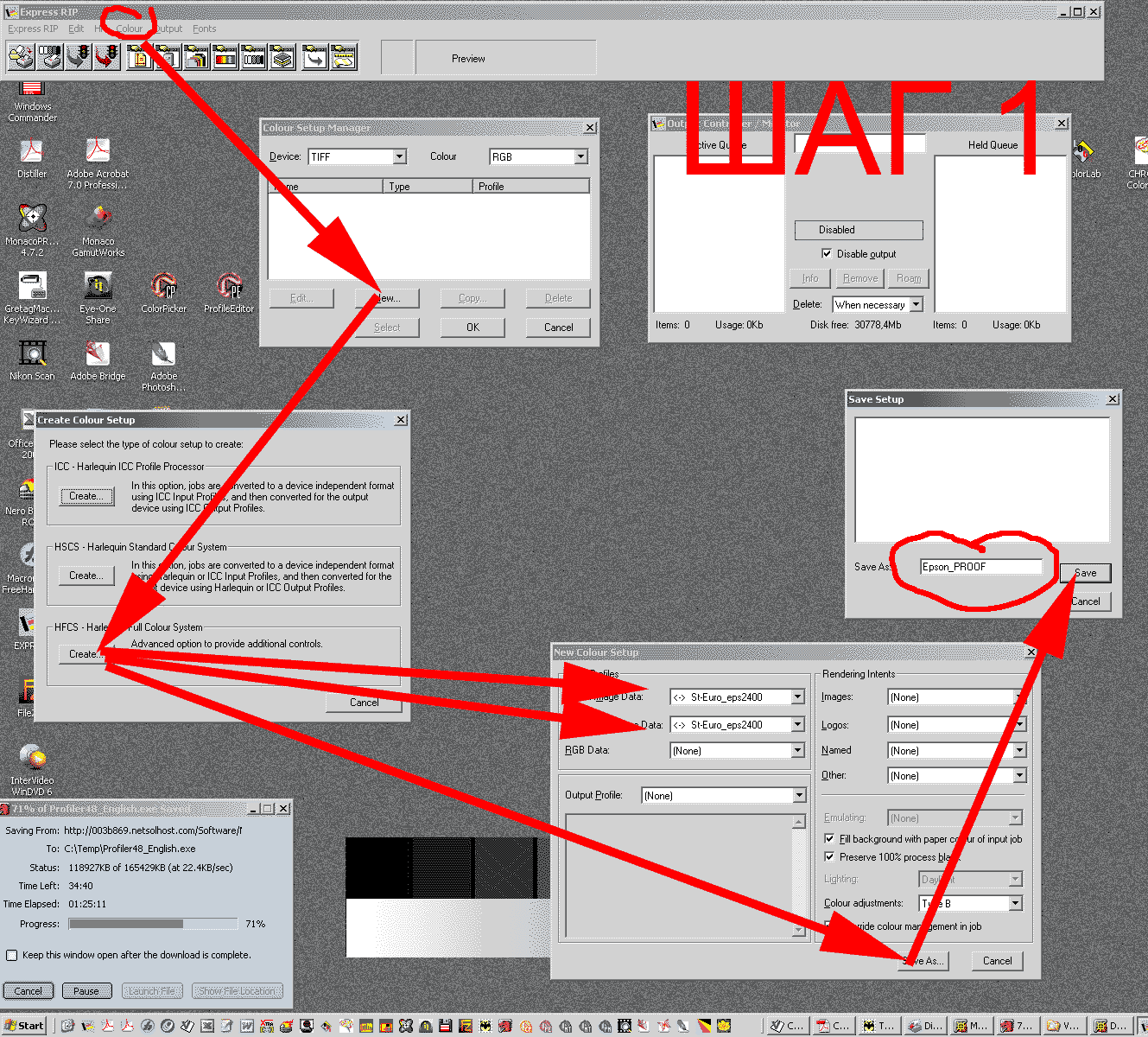Viewport: 1148px width, 1037px height.
Task: Open InterVideo WinDVD 6 desktop icon
Action: (32, 769)
